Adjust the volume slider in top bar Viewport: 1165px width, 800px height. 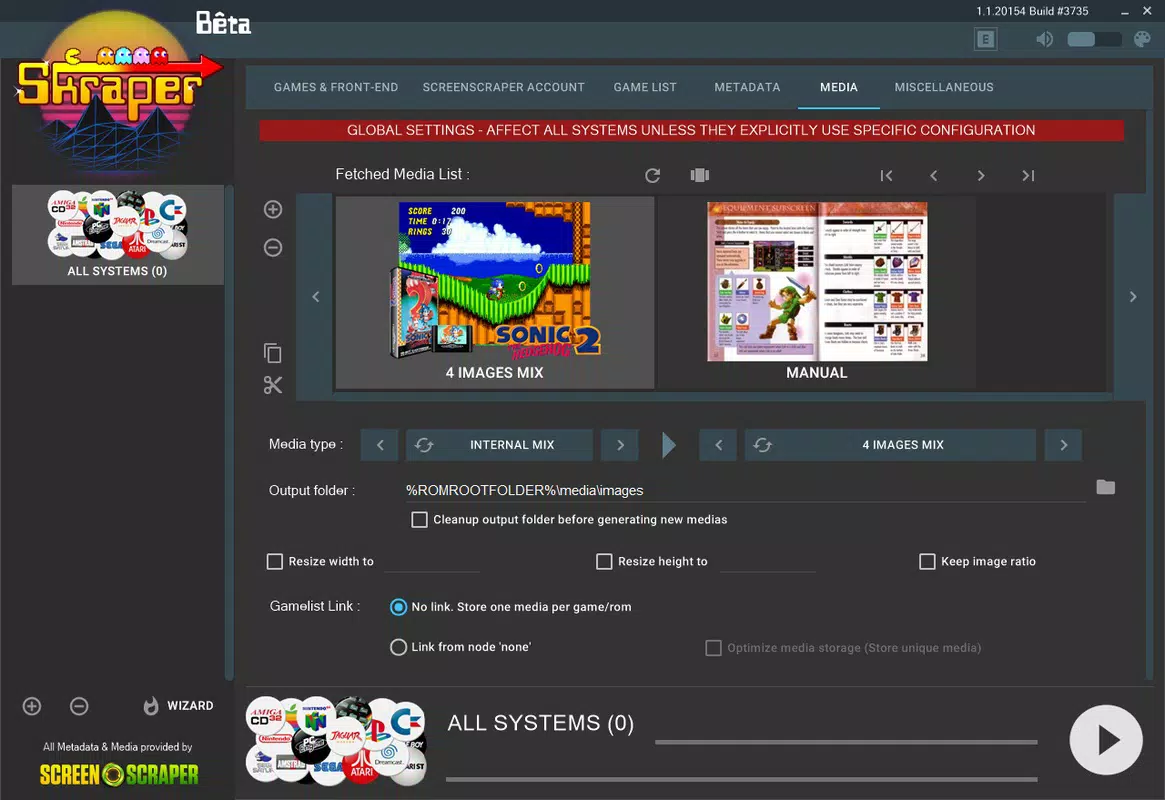[1094, 39]
